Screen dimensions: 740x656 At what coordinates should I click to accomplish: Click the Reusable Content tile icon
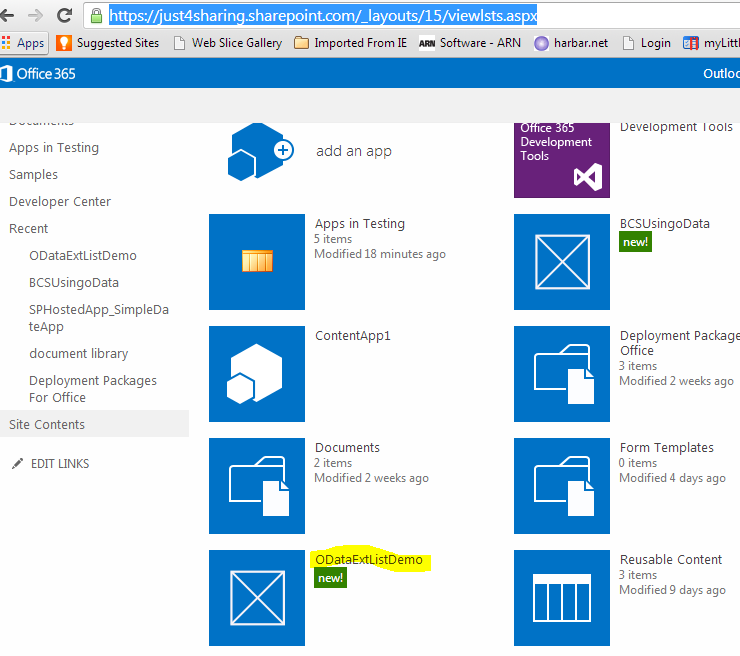(562, 597)
